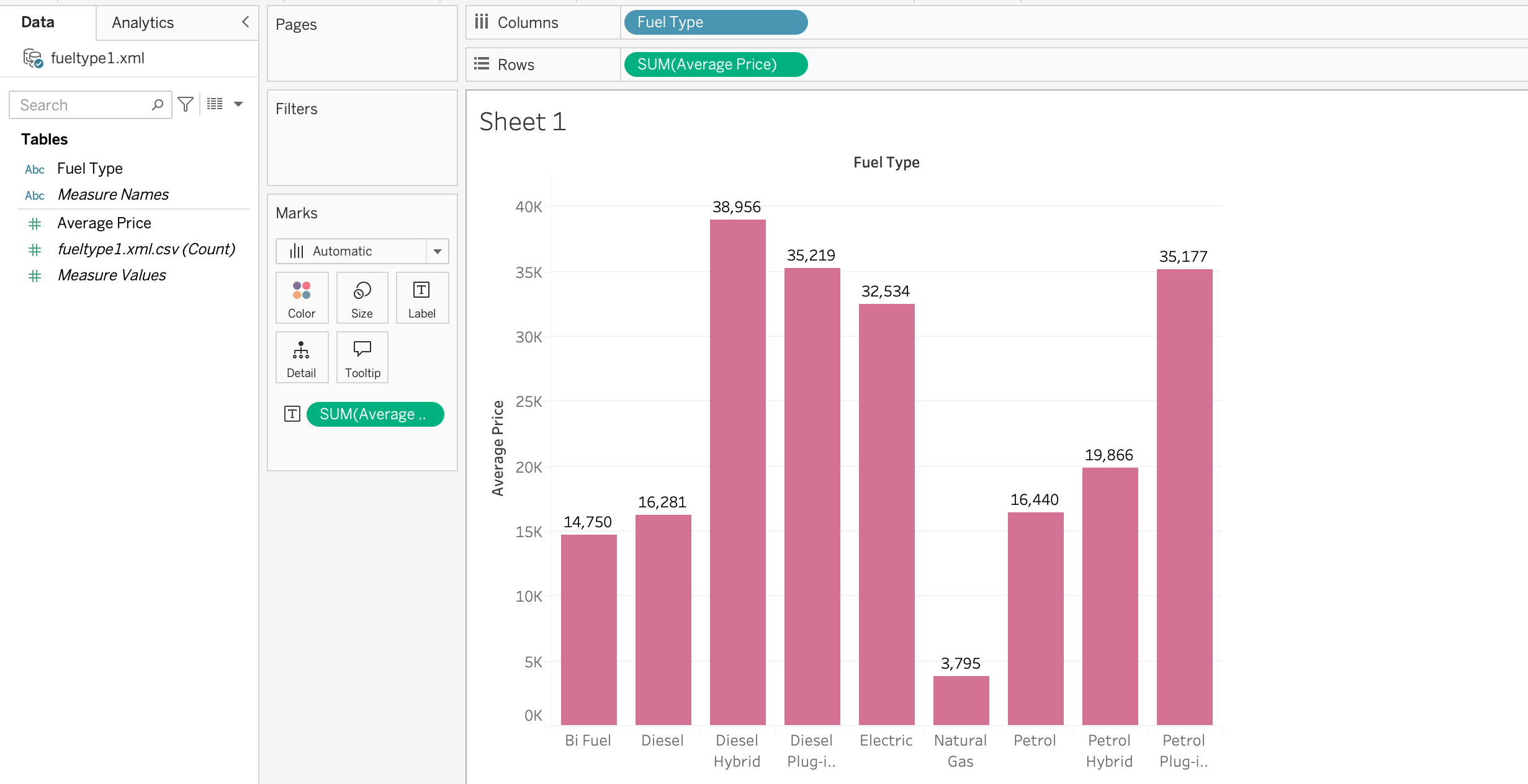Image resolution: width=1528 pixels, height=784 pixels.
Task: Select Average Price field in Tables
Action: coord(104,223)
